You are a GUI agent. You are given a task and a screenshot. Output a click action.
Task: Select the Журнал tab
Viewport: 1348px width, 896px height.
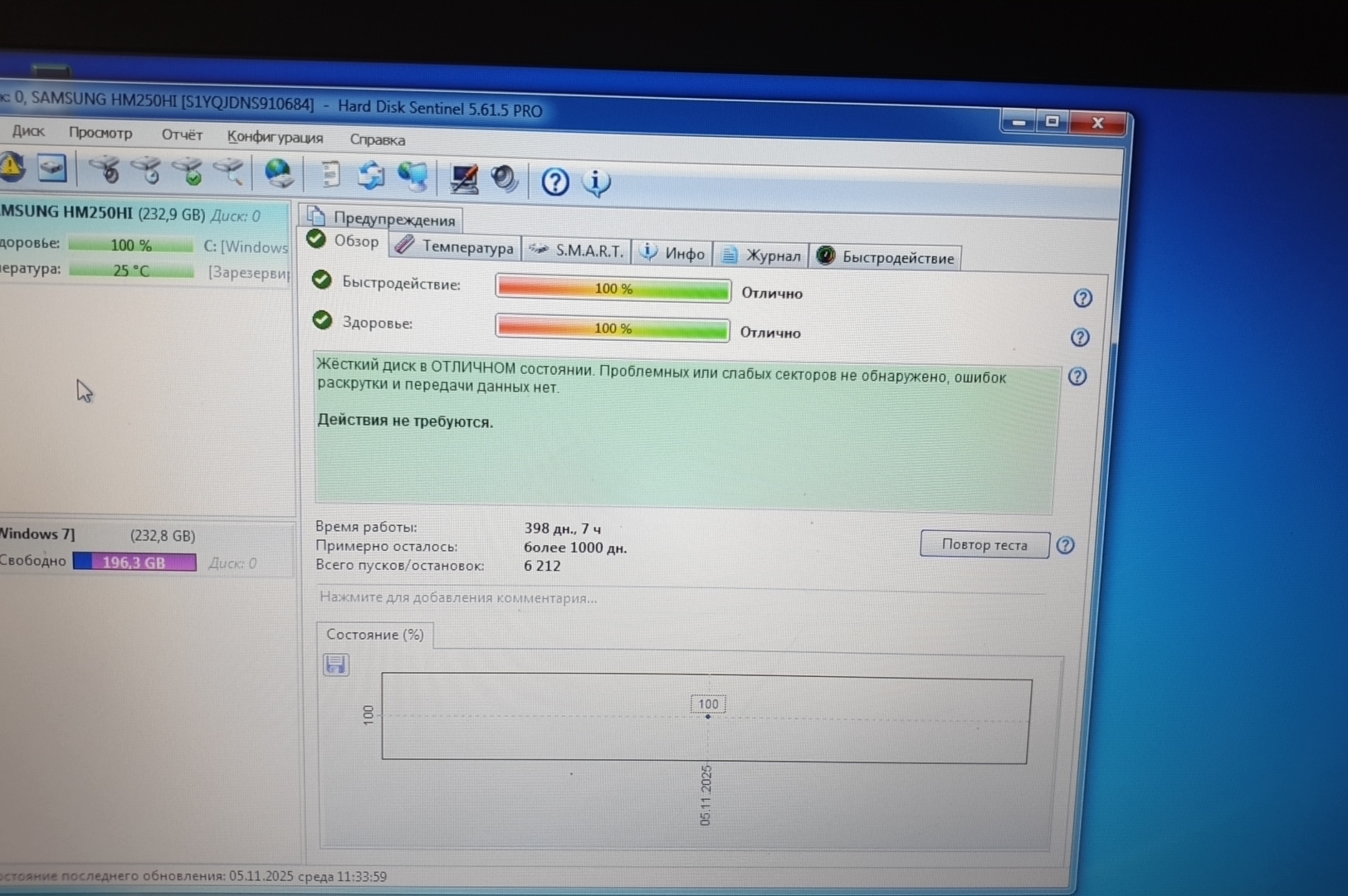click(x=762, y=256)
